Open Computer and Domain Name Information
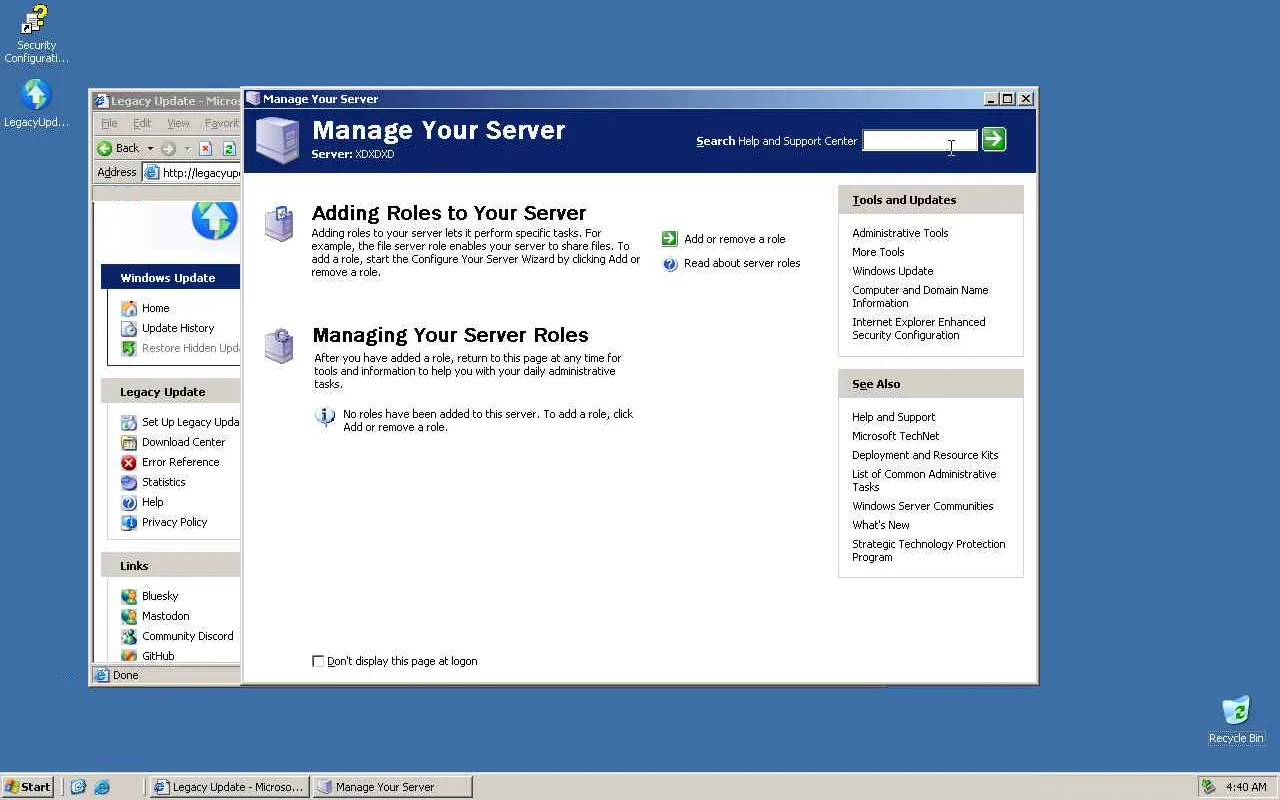This screenshot has width=1280, height=800. pos(920,297)
